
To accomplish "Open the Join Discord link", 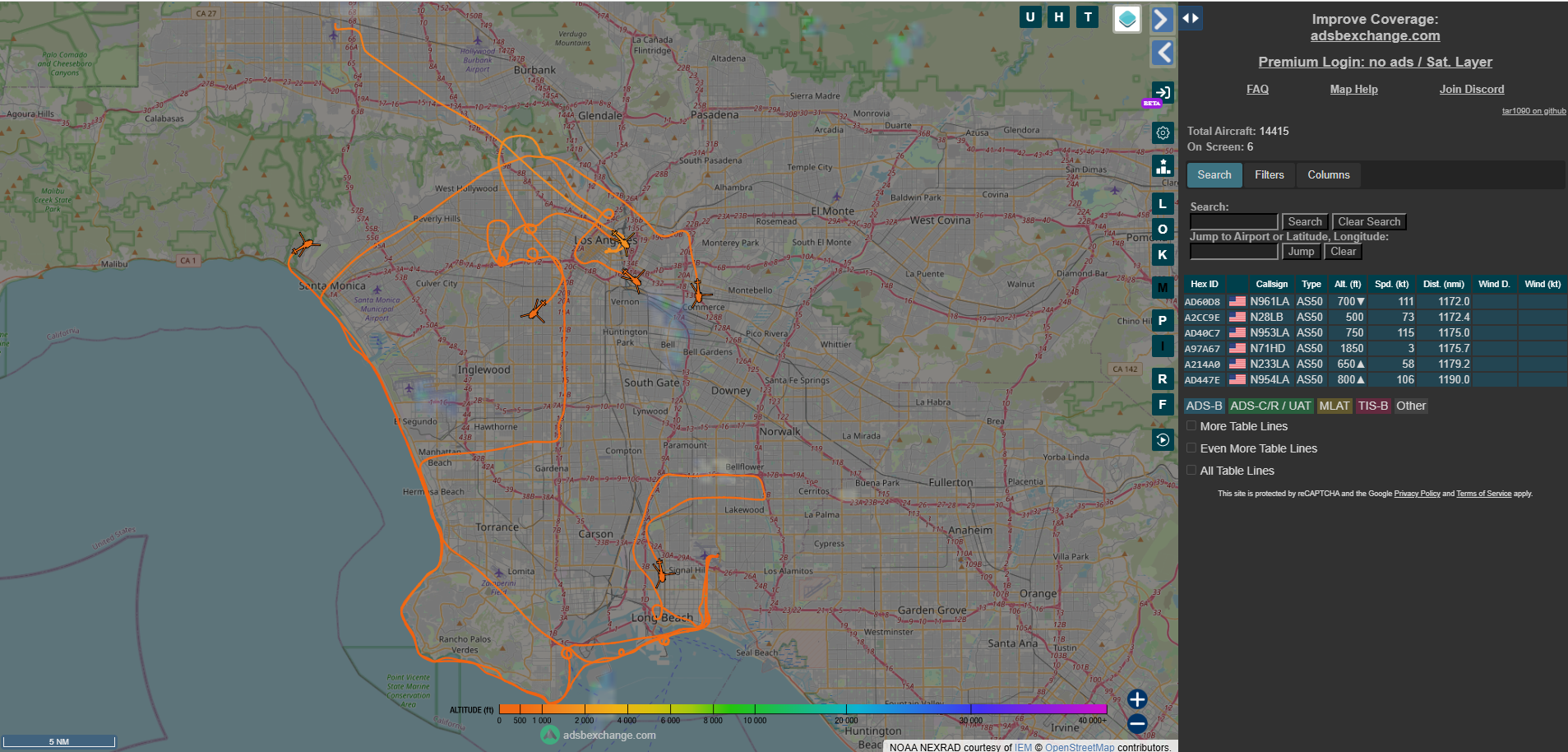I will pos(1471,90).
